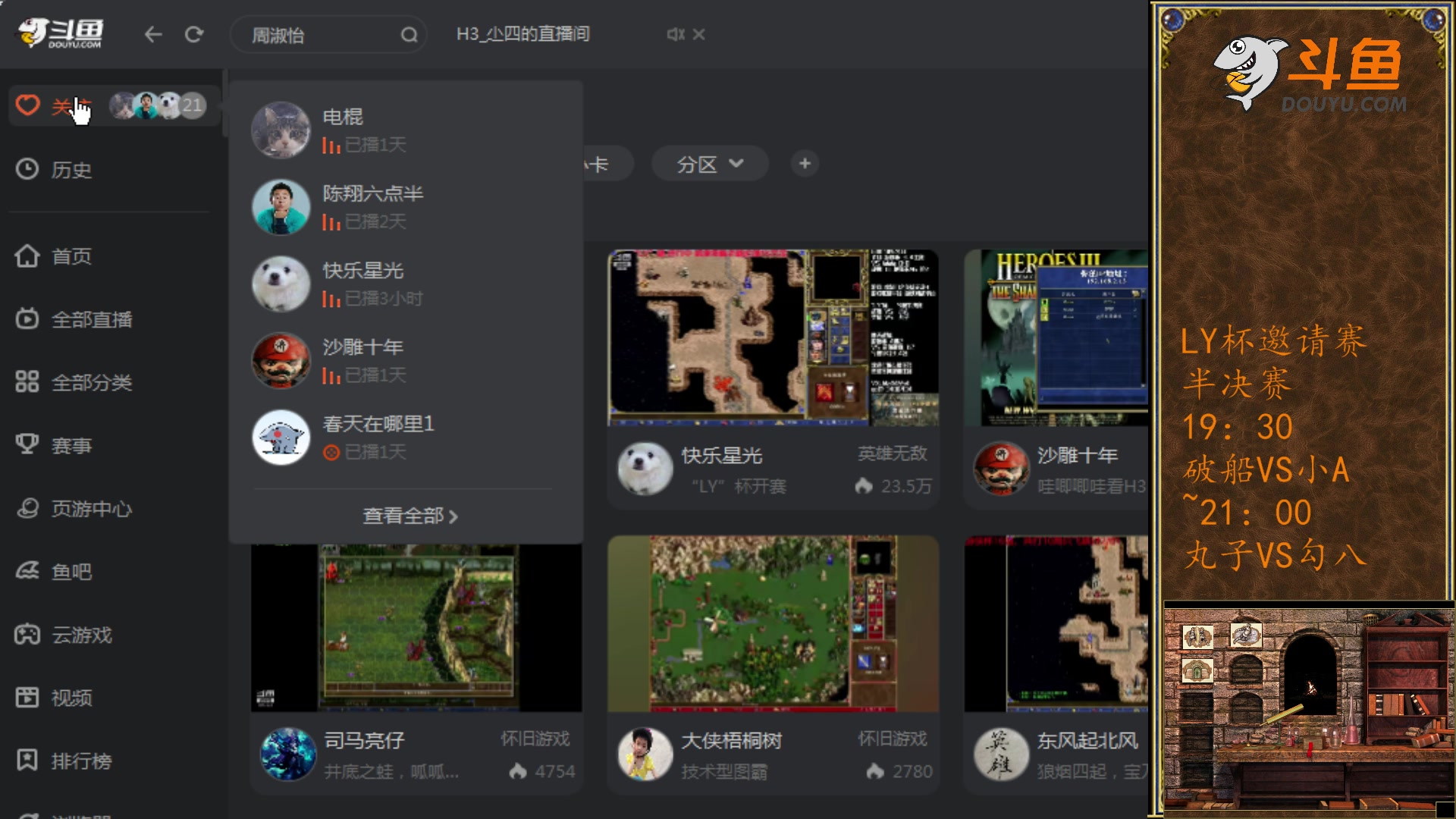The image size is (1456, 819).
Task: Open 云游戏 cloud gaming
Action: [x=81, y=634]
